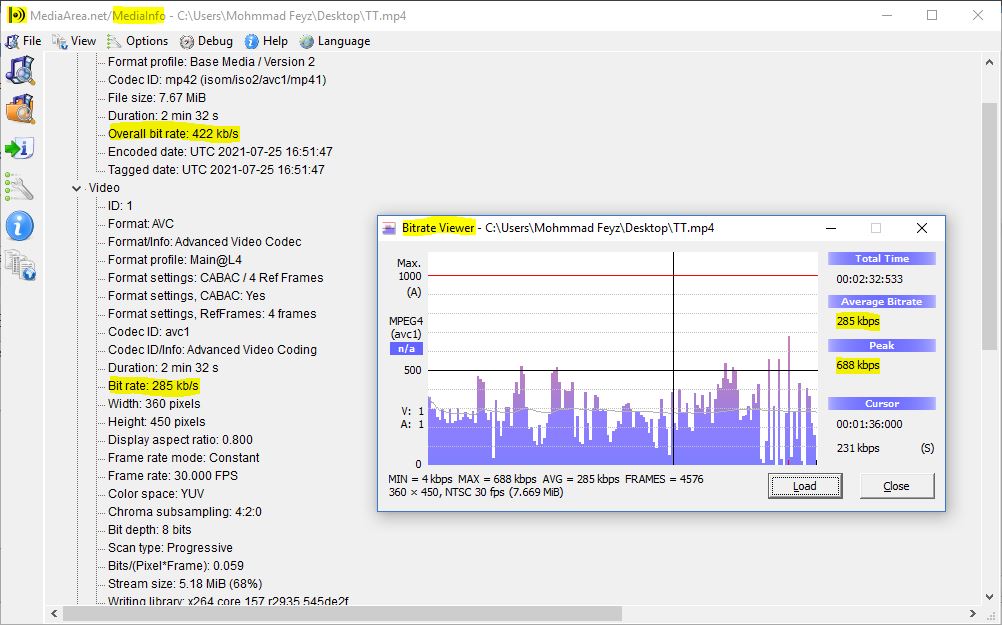Select the 'Format profile: Main@L4' row
Image resolution: width=1002 pixels, height=625 pixels.
pyautogui.click(x=174, y=260)
